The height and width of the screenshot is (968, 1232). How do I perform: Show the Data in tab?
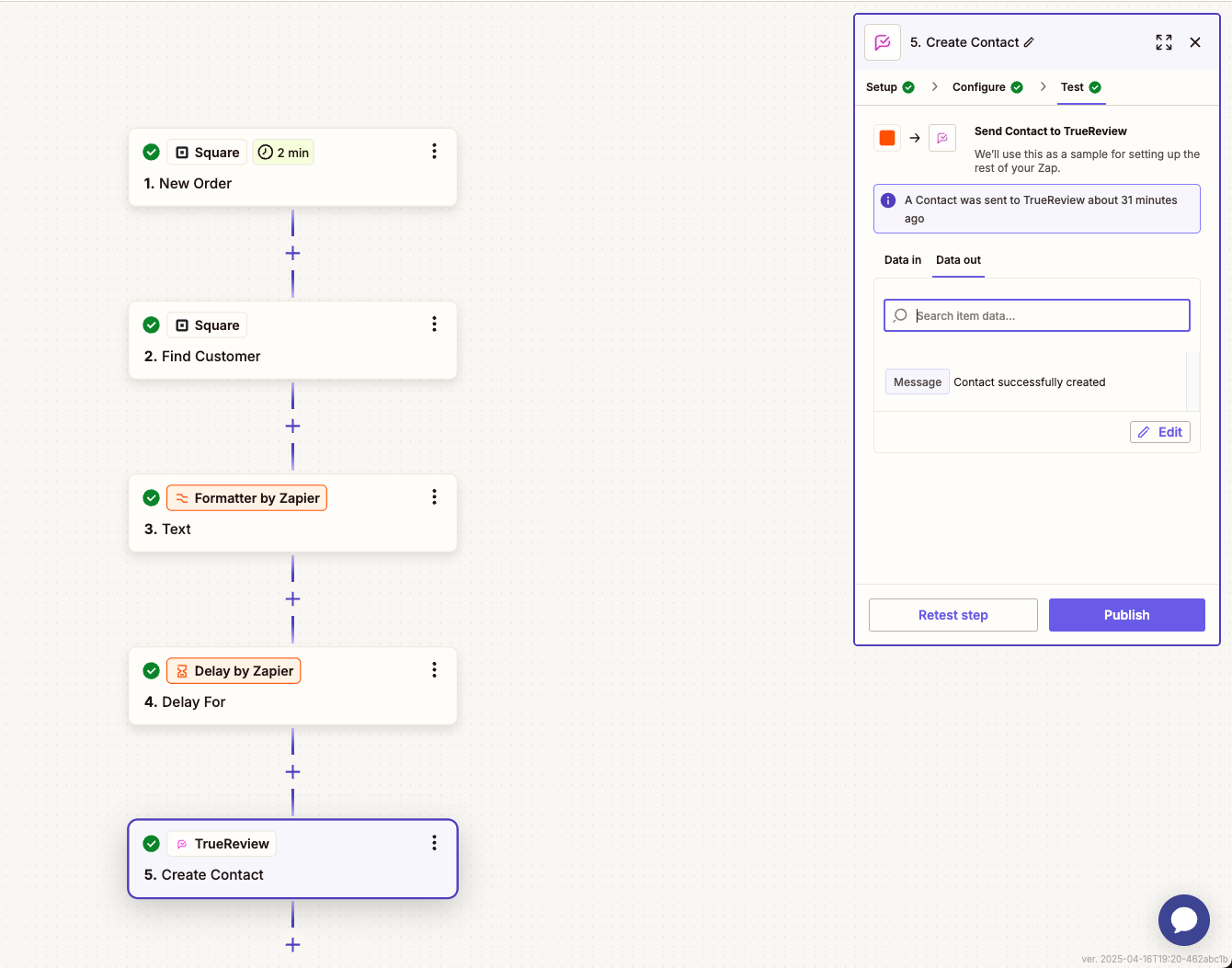pyautogui.click(x=903, y=260)
